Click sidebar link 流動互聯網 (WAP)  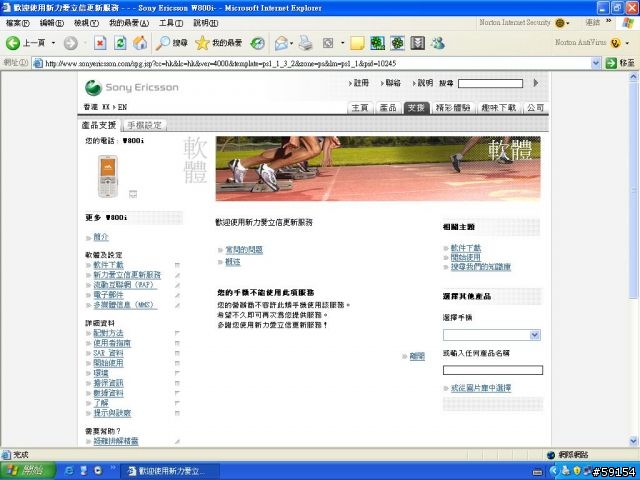(x=124, y=285)
